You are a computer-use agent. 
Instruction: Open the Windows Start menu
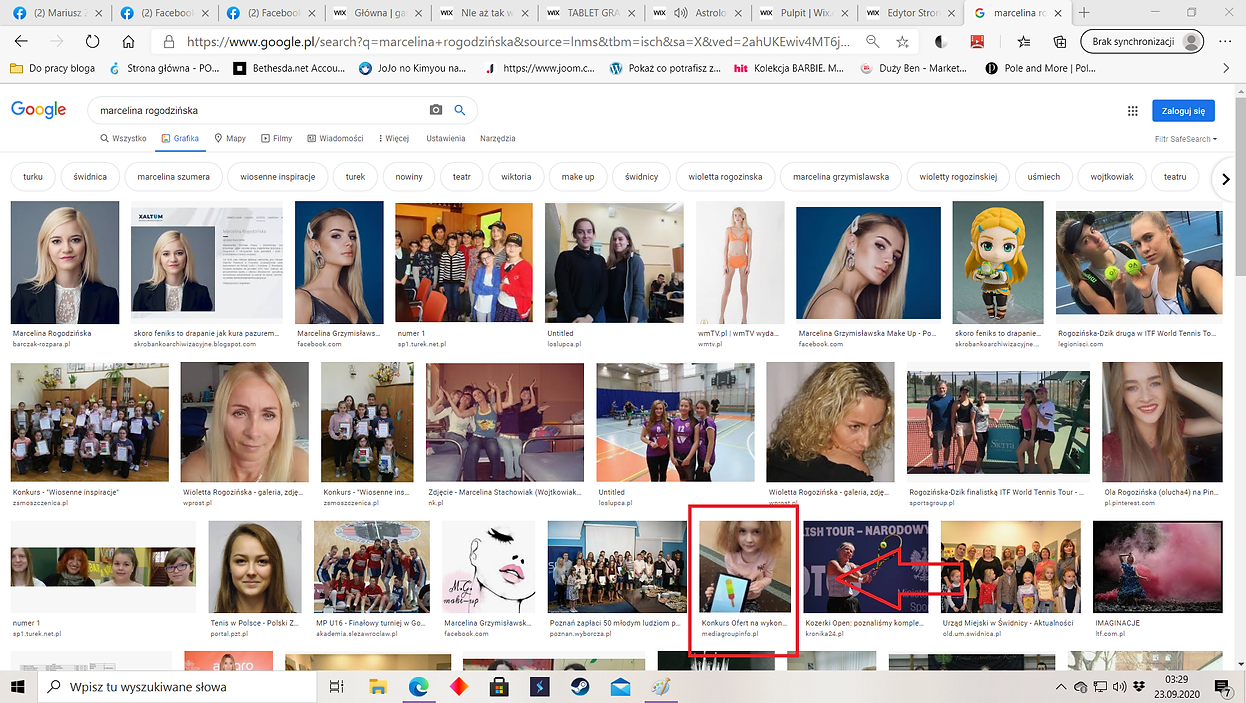coord(19,687)
